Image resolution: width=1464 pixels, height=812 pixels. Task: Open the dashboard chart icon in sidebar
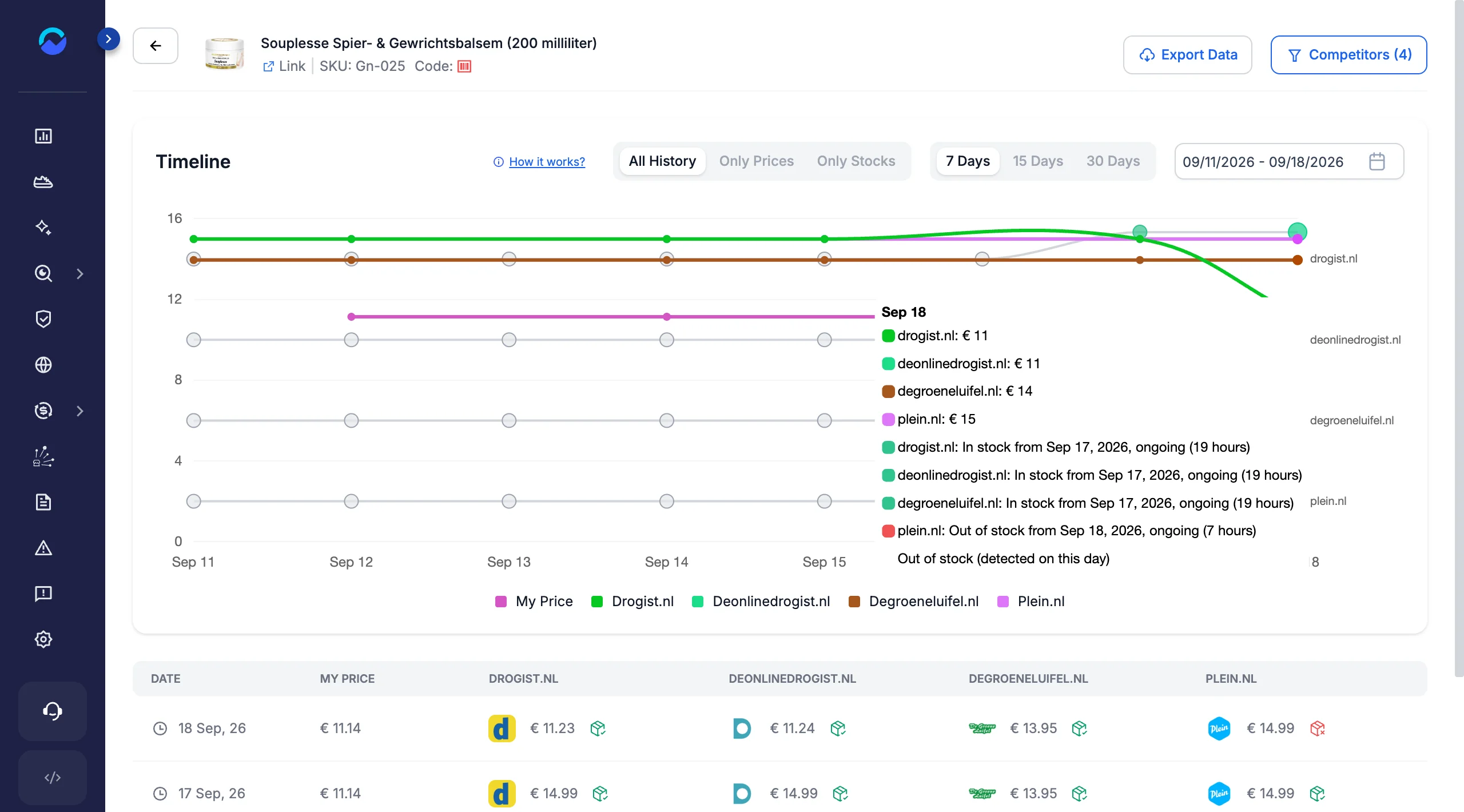[43, 136]
